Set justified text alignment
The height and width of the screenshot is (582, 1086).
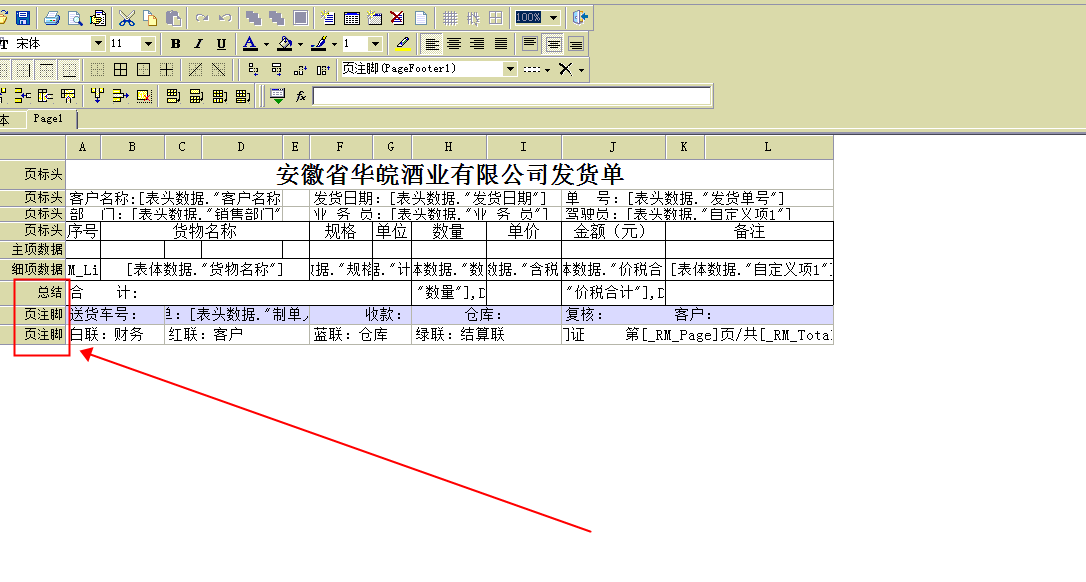[501, 44]
